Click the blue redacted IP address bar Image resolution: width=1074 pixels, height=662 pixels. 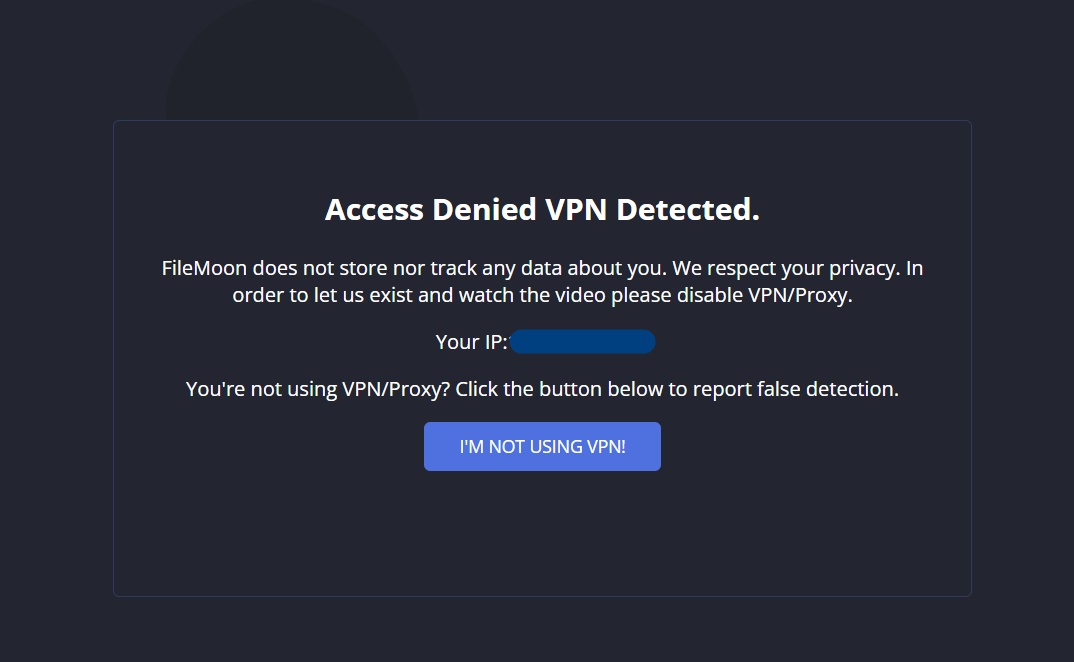point(582,342)
